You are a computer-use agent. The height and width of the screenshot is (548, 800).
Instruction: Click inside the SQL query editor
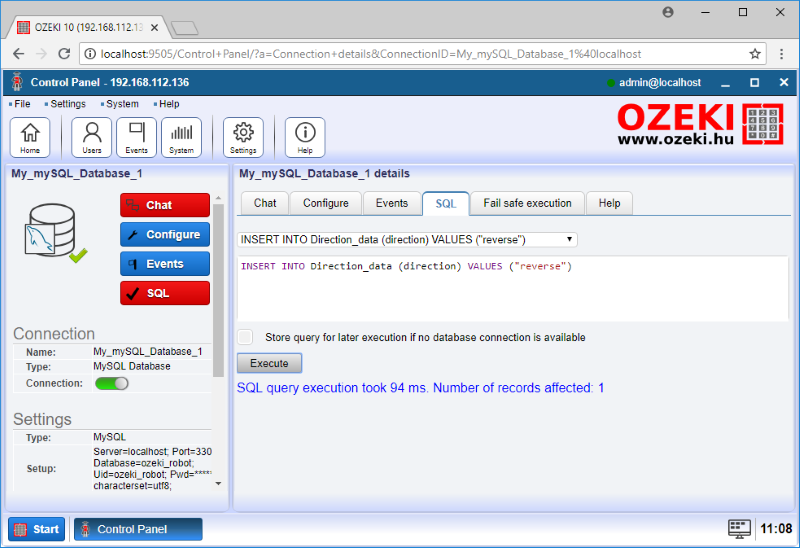pos(513,289)
